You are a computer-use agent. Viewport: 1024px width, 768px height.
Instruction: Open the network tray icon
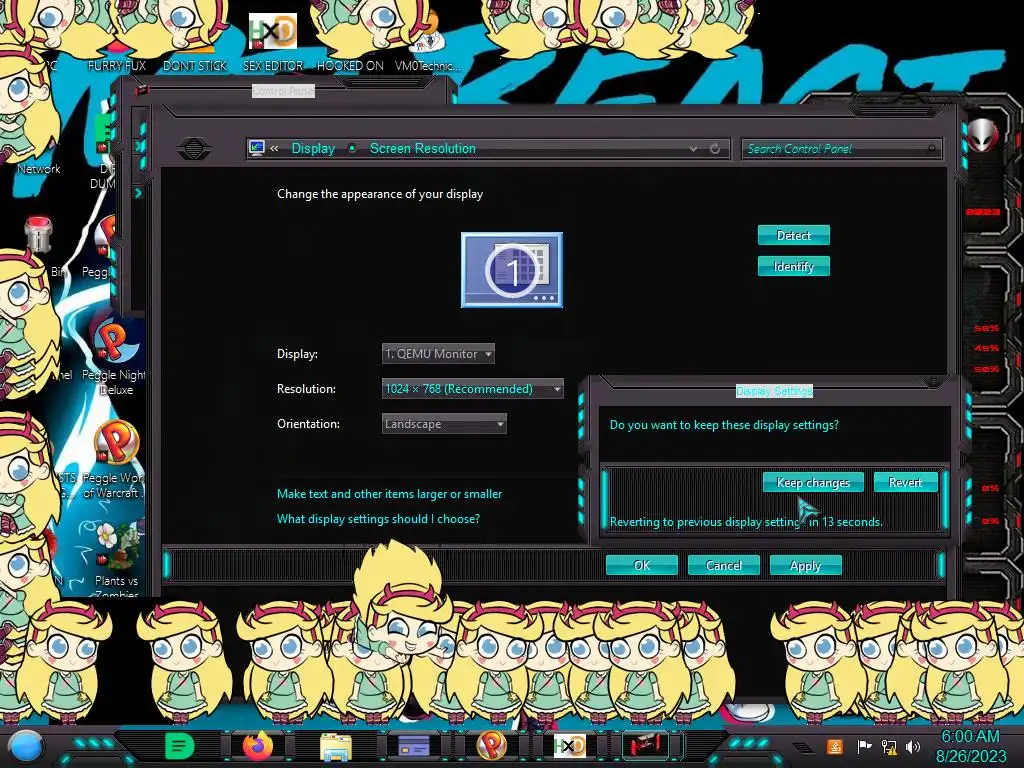[x=889, y=747]
